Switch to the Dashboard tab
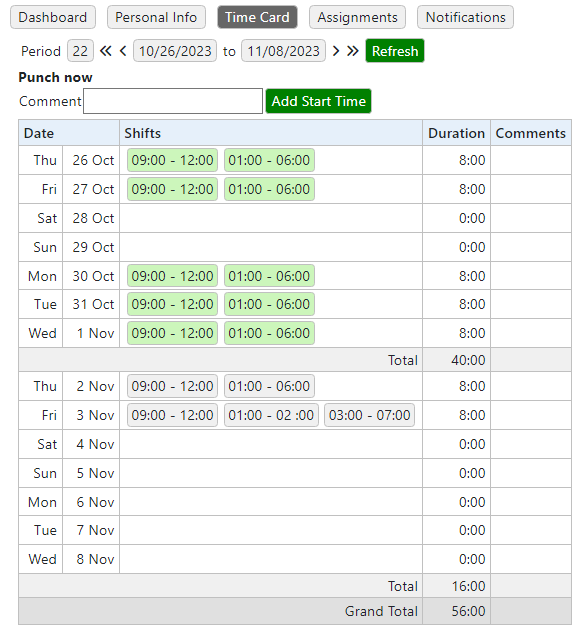The image size is (583, 636). point(53,17)
